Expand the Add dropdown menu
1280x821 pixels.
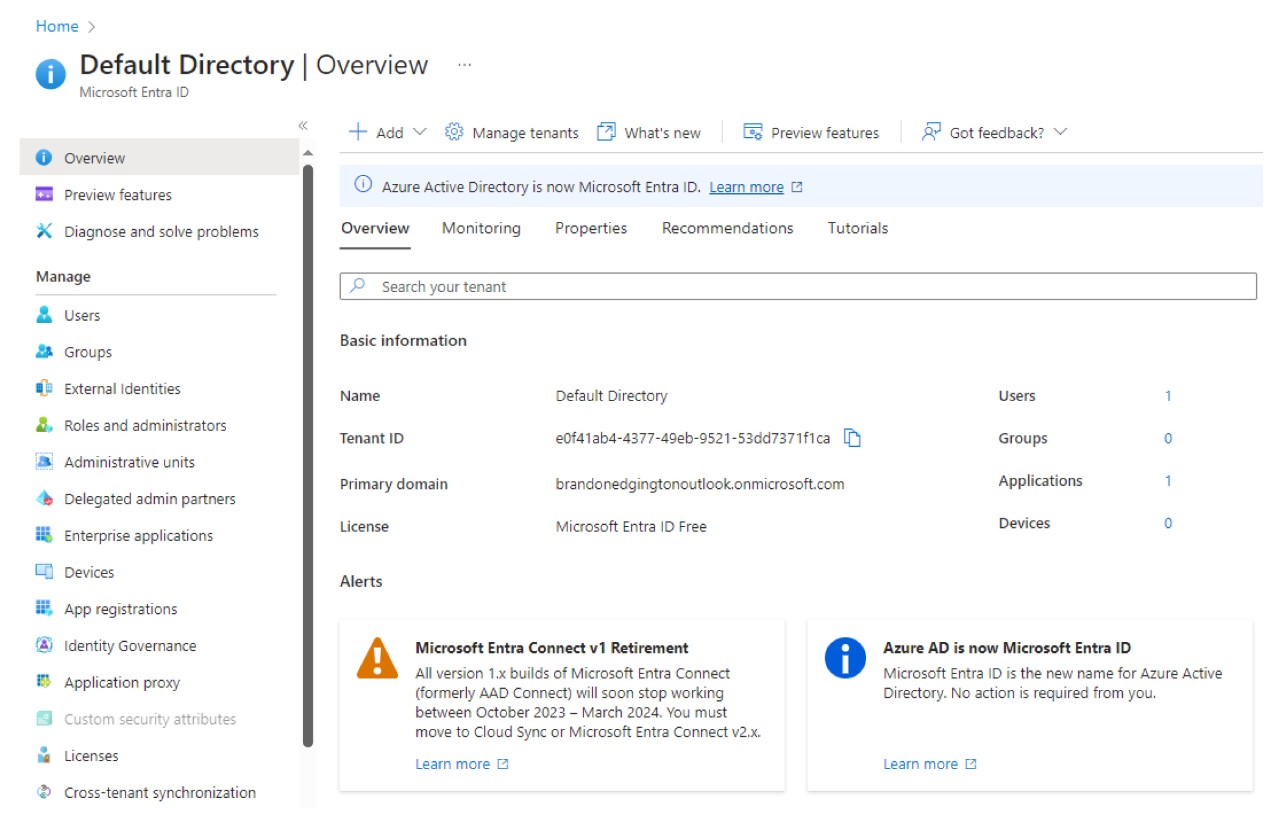[419, 132]
